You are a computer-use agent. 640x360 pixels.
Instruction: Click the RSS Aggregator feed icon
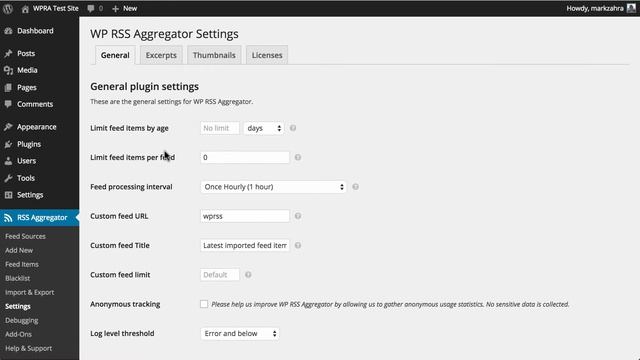pos(8,218)
